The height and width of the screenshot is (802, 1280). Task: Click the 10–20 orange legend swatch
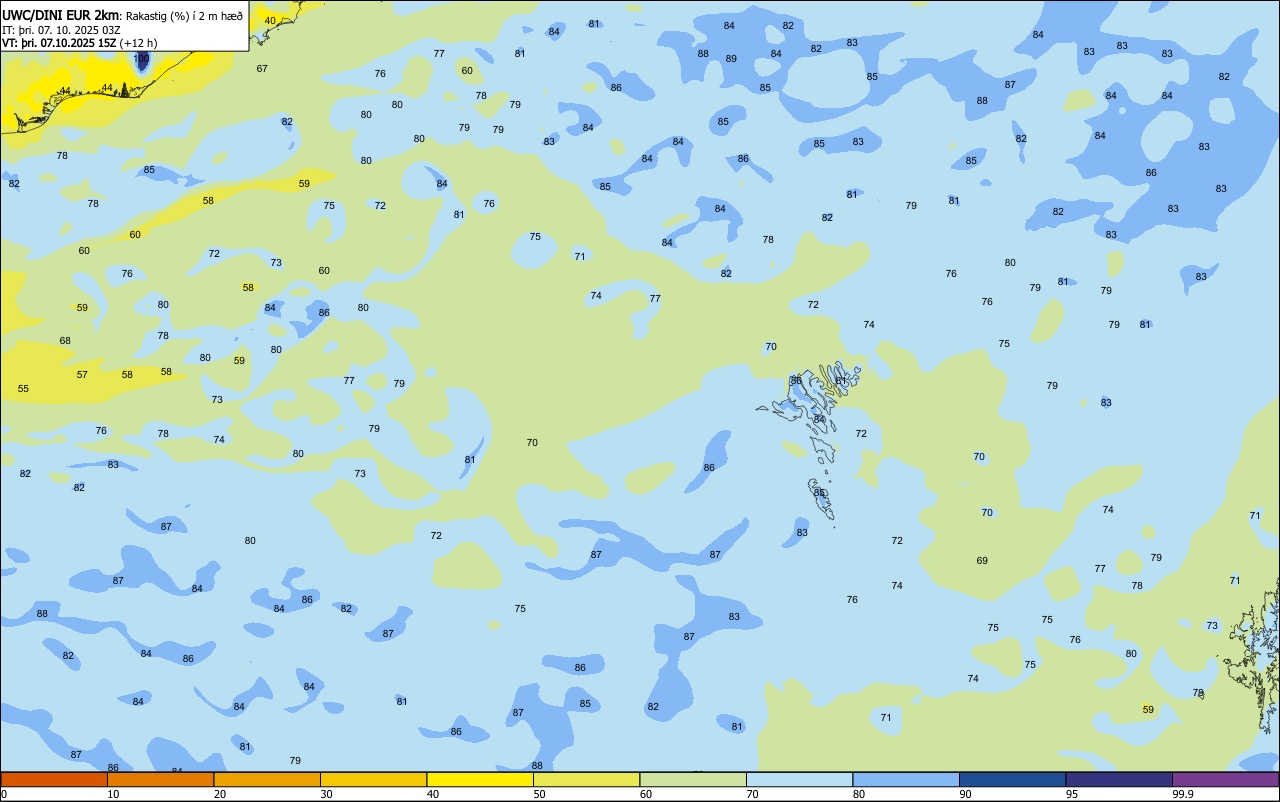pyautogui.click(x=161, y=779)
